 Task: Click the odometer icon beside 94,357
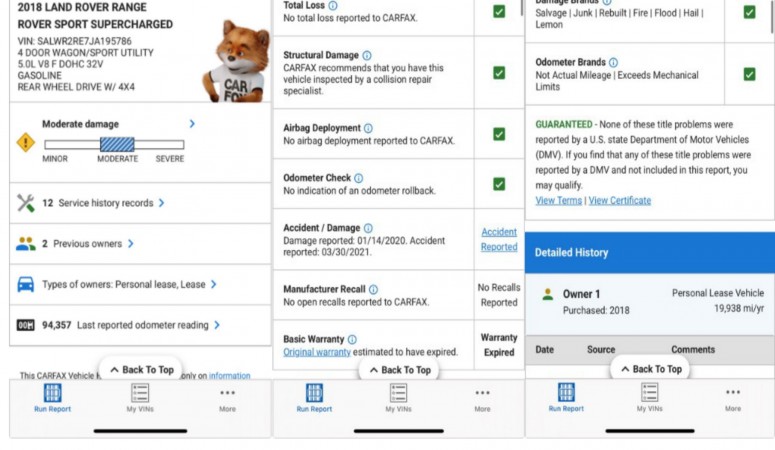[26, 325]
